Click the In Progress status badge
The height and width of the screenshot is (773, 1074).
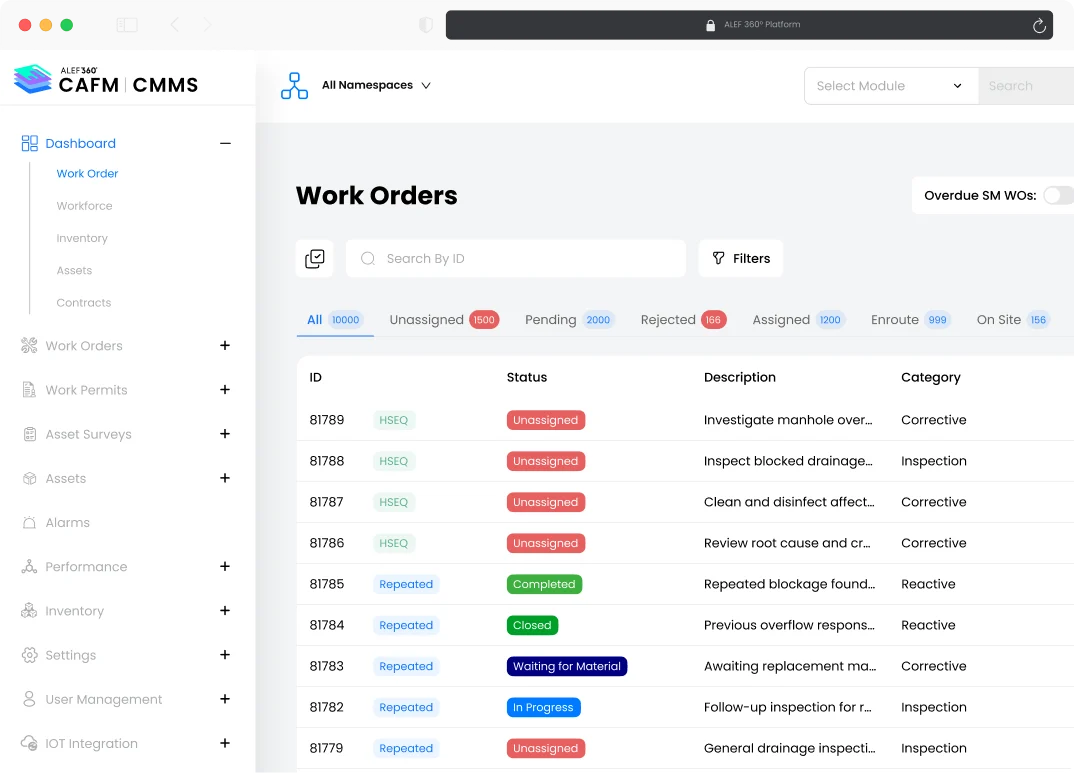[544, 707]
